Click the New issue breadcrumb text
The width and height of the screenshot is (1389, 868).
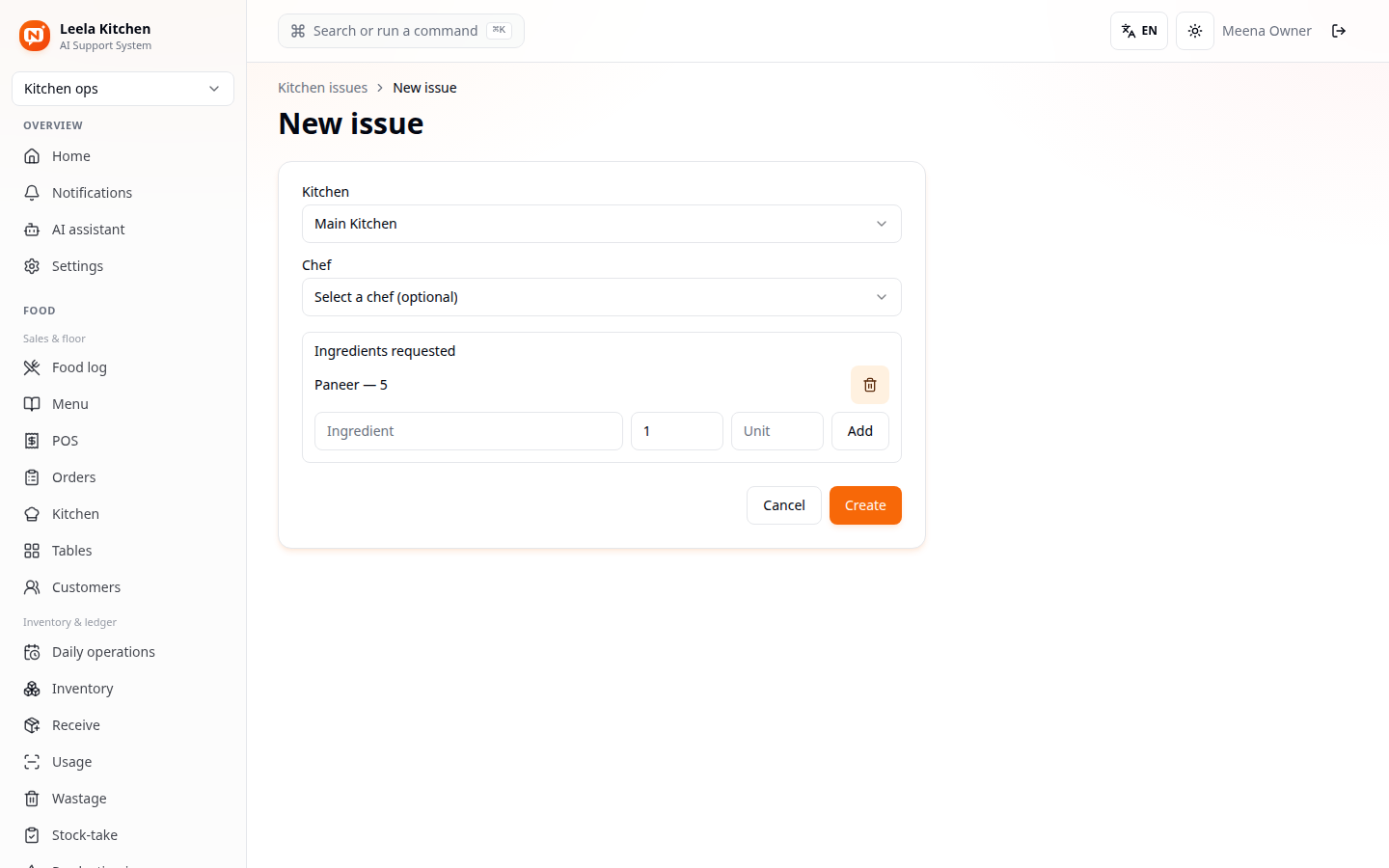[x=424, y=88]
